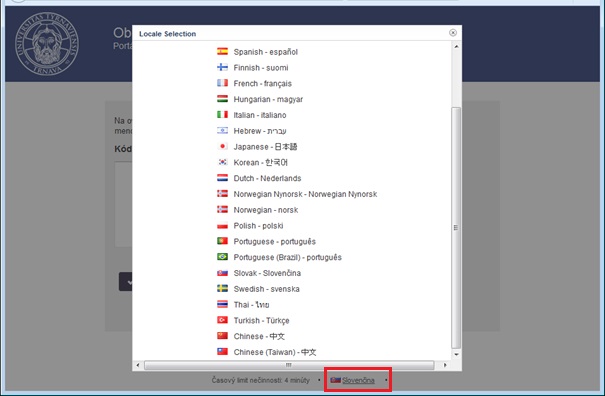Open the Slovenčina language link in footer
The height and width of the screenshot is (396, 605).
coord(358,380)
